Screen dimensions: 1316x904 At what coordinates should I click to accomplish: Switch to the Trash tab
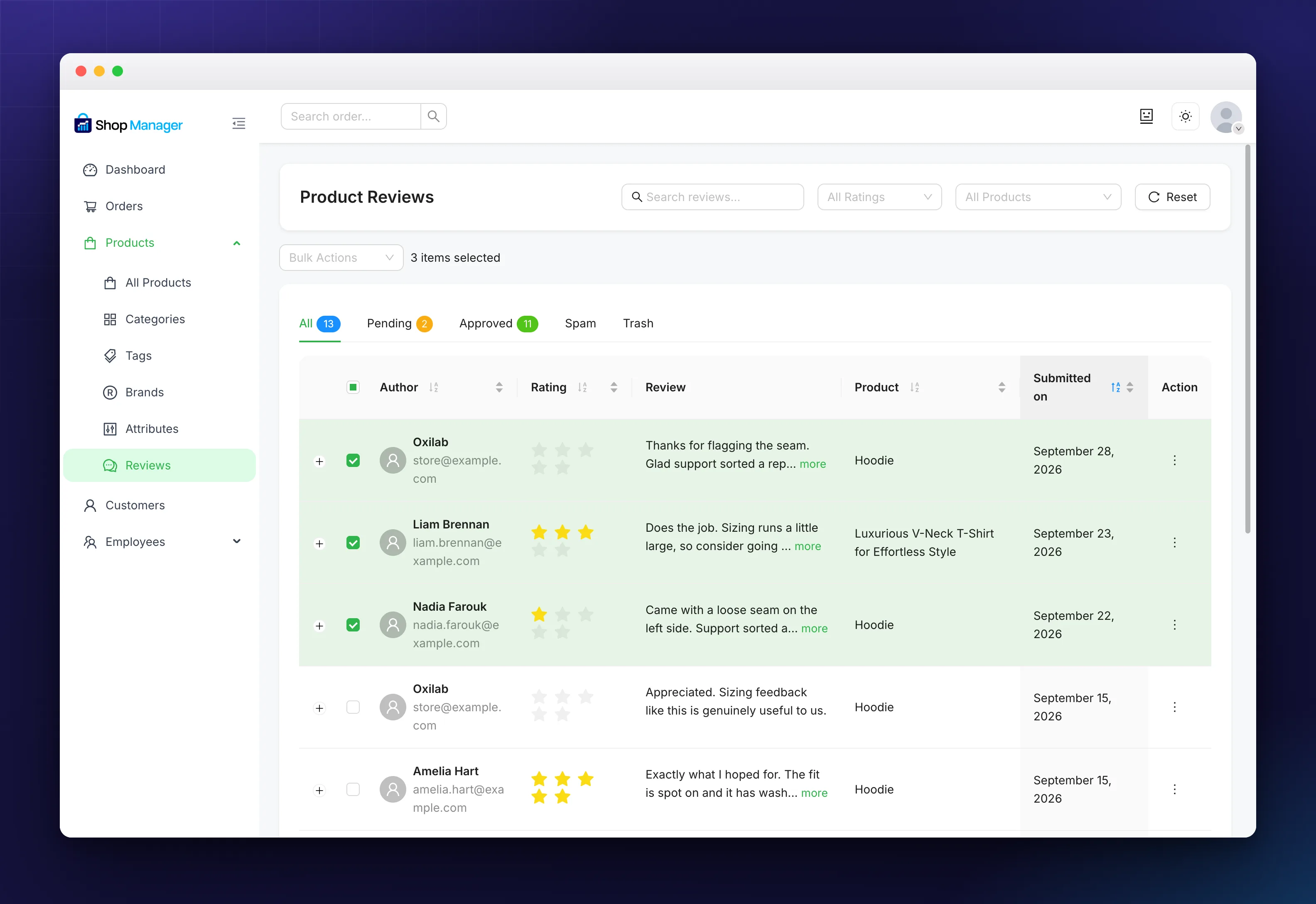(x=638, y=324)
